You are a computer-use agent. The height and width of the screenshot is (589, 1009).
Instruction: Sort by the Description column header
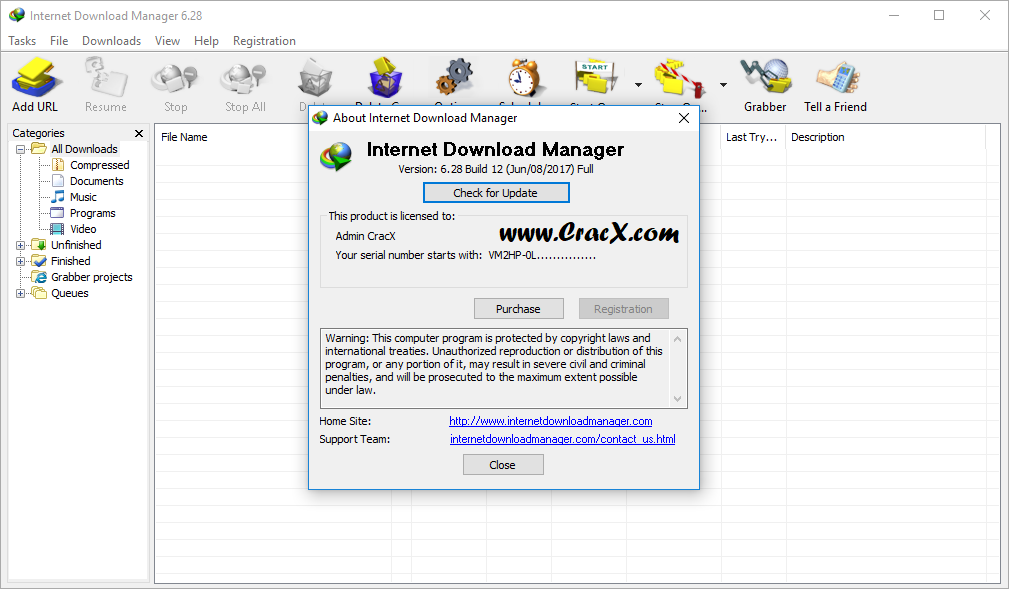point(817,137)
